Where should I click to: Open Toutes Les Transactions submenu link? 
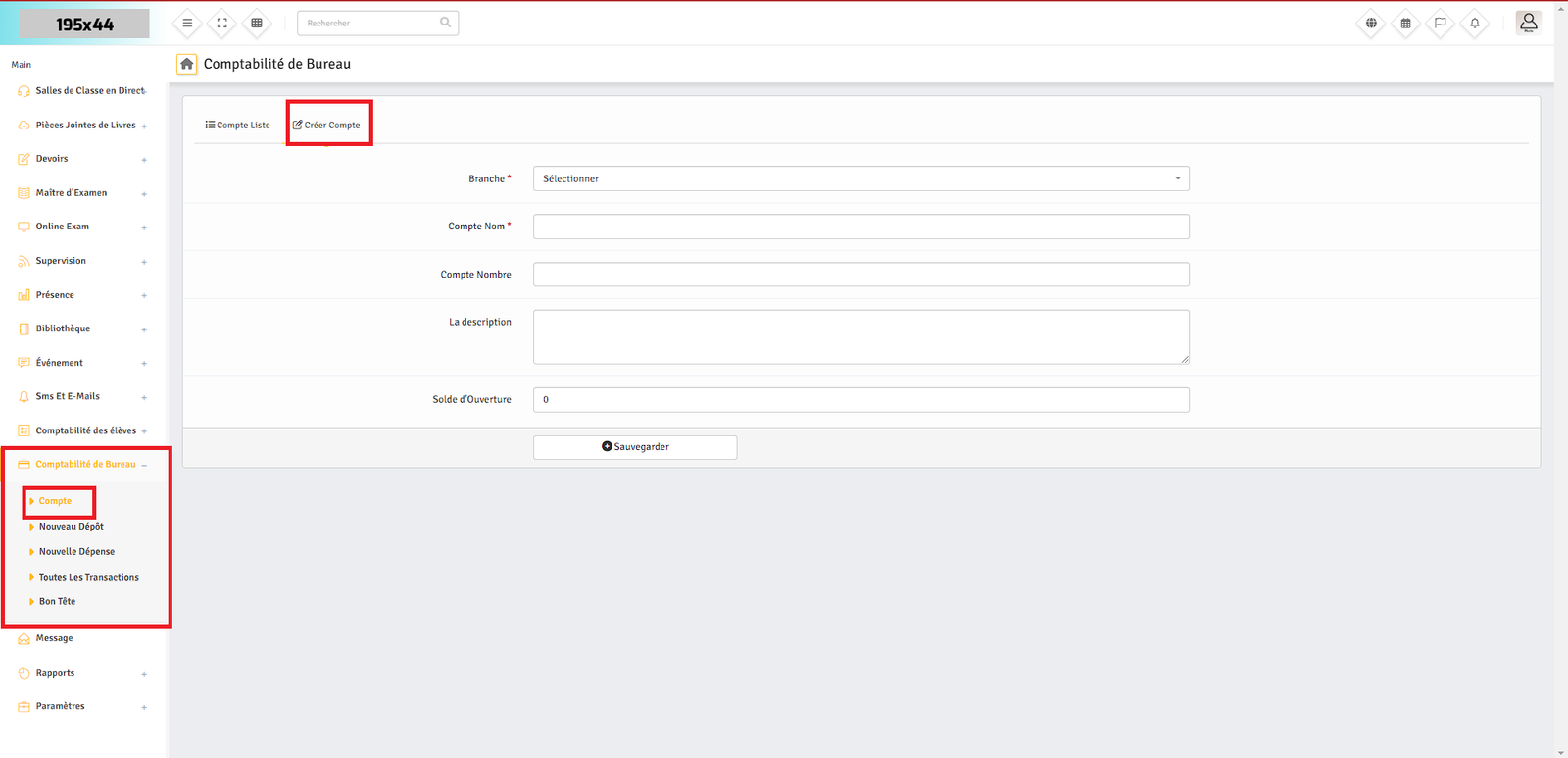88,578
